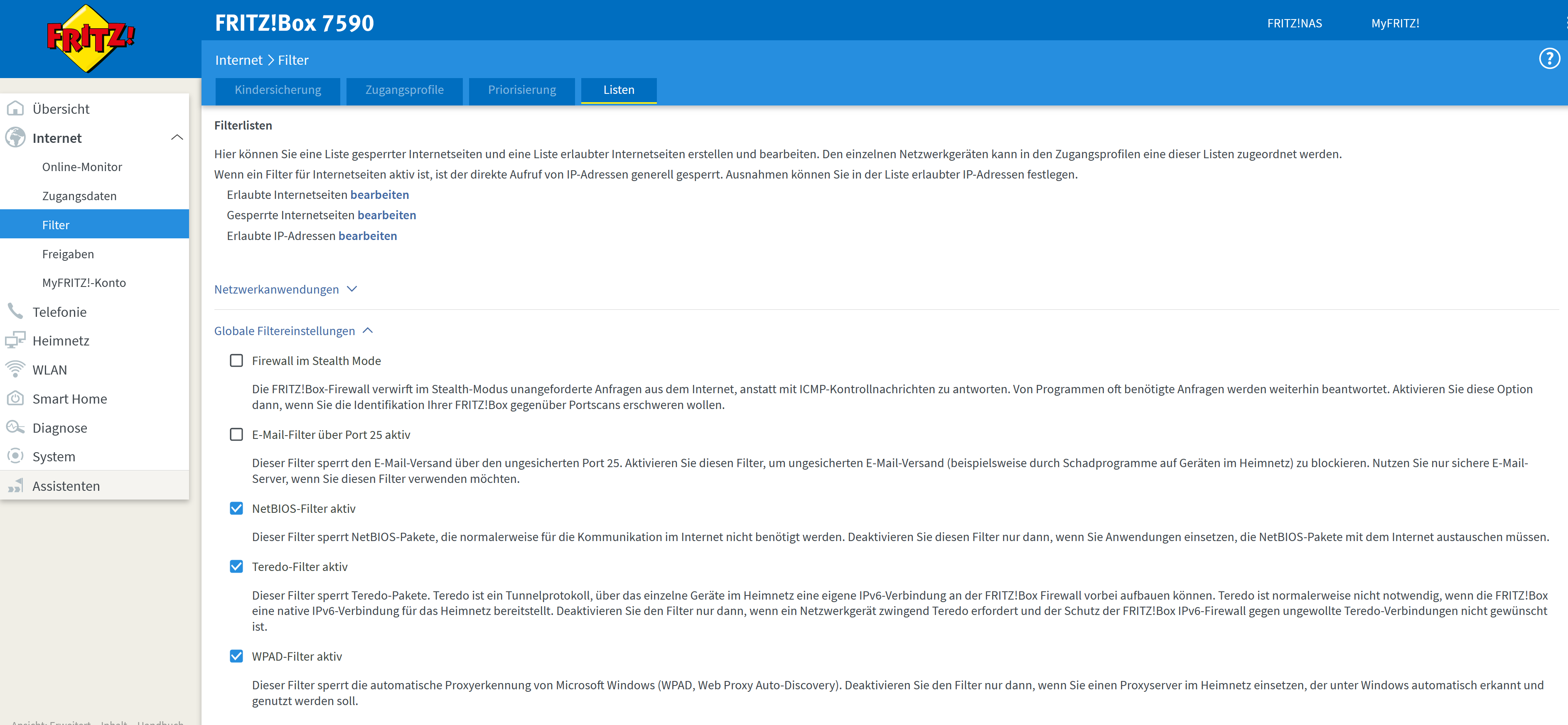Click the Übersicht home icon
Image resolution: width=1568 pixels, height=725 pixels.
pyautogui.click(x=15, y=109)
